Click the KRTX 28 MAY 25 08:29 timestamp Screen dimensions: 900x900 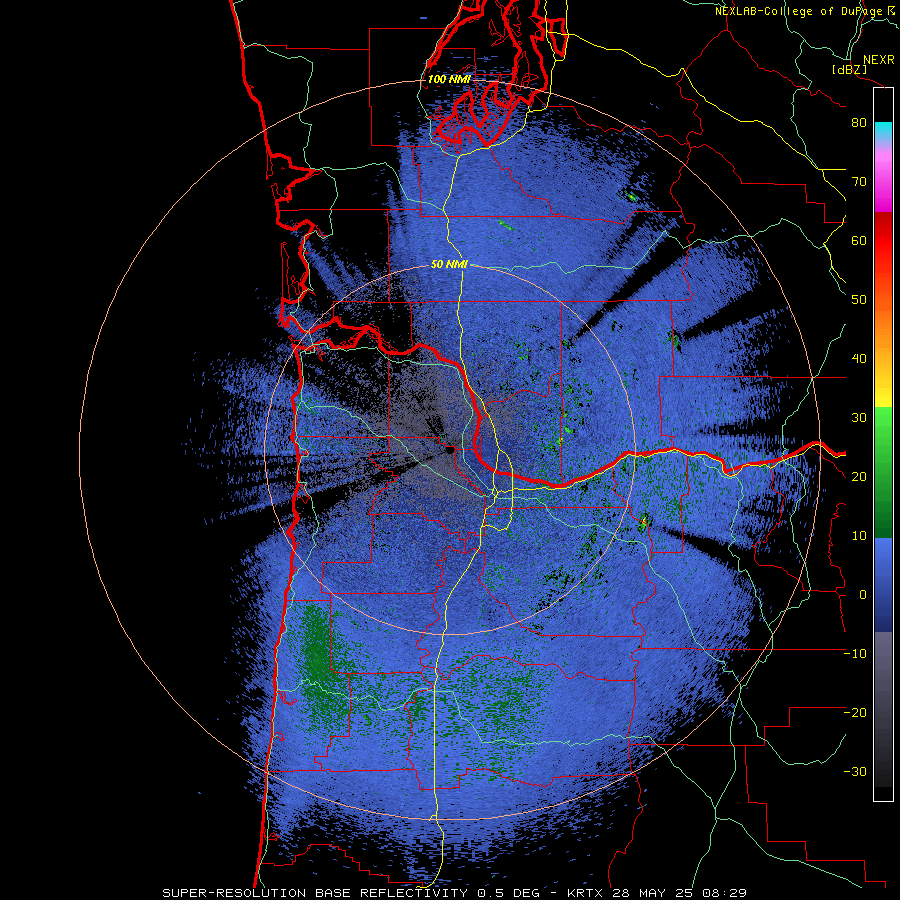[x=657, y=893]
